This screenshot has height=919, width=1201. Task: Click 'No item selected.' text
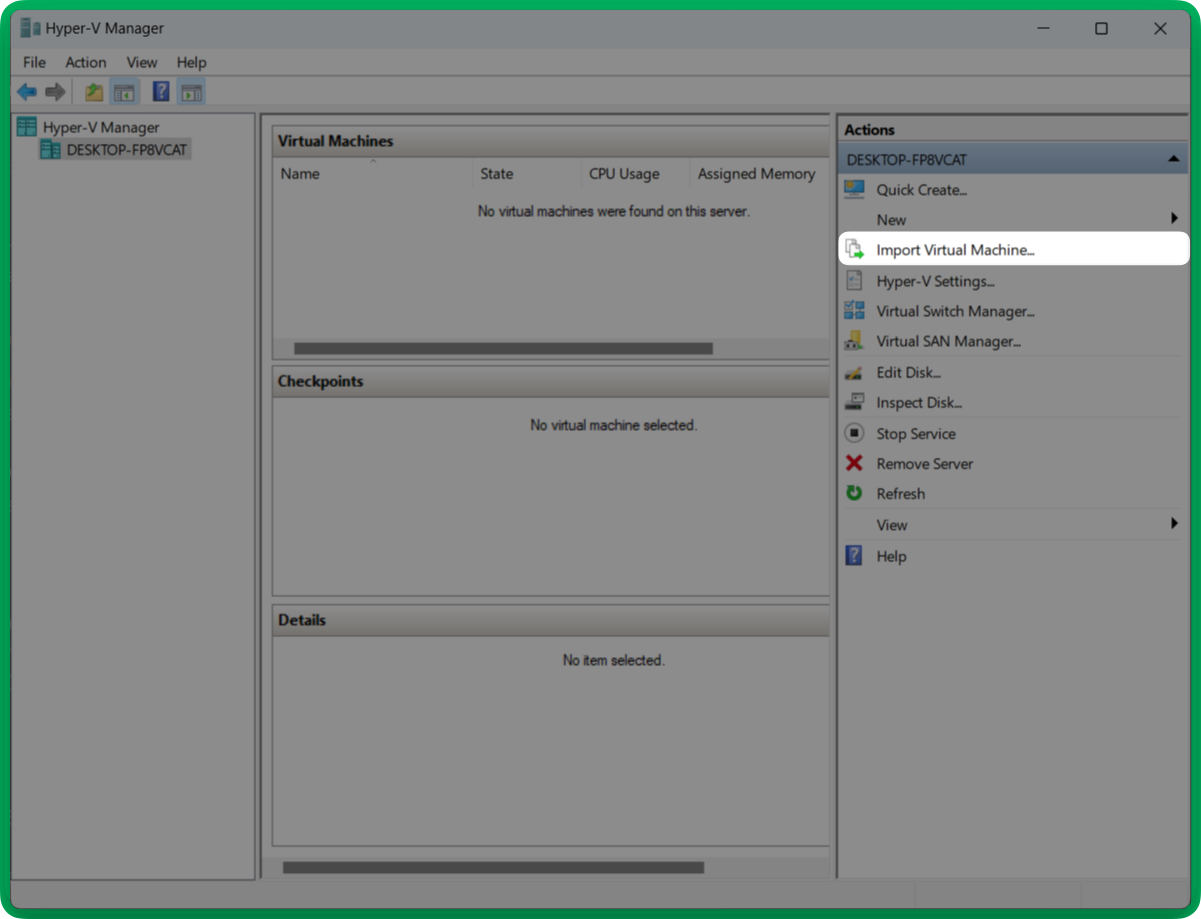pyautogui.click(x=613, y=660)
